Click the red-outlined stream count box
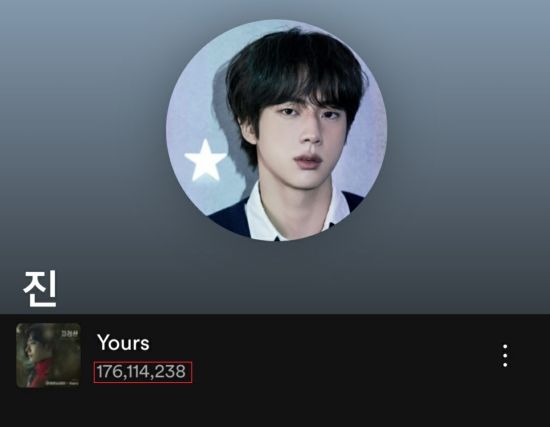The width and height of the screenshot is (550, 427). coord(143,372)
